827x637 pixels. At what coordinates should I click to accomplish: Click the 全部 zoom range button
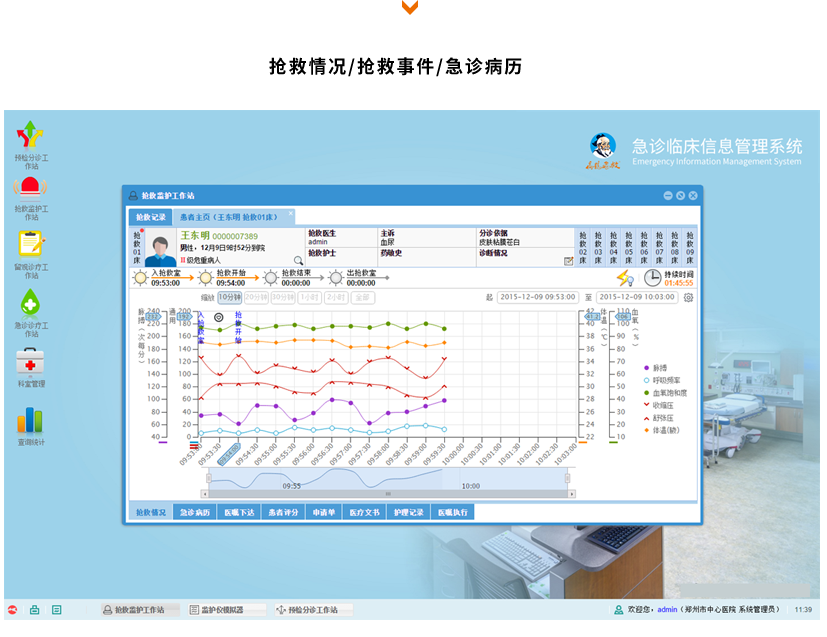pyautogui.click(x=362, y=297)
